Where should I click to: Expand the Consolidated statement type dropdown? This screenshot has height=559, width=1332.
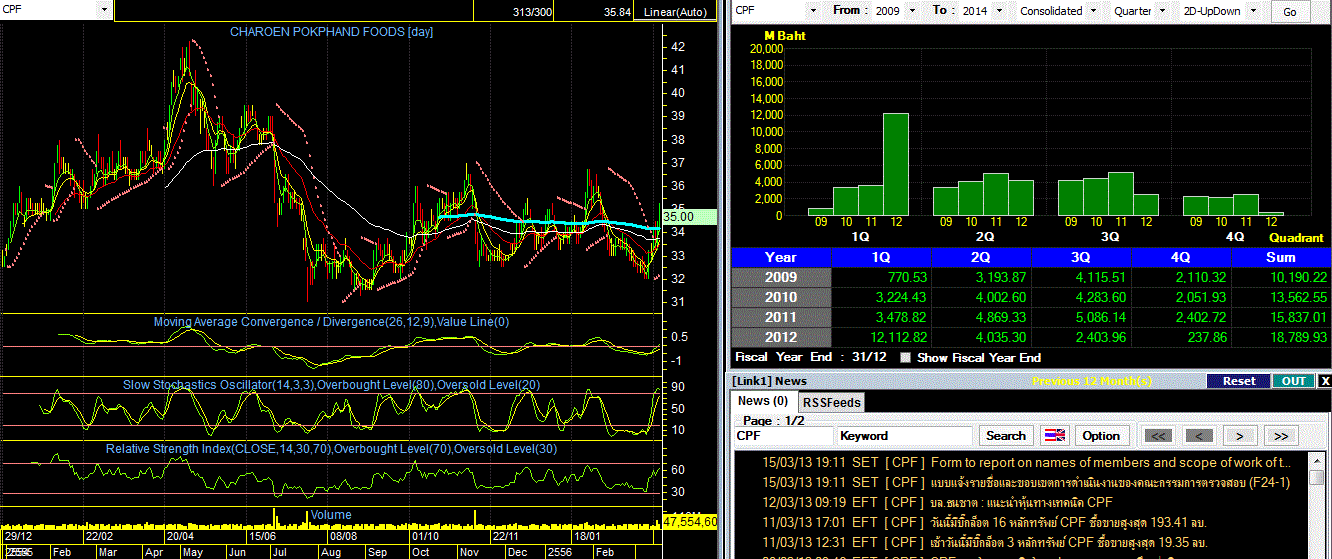[1093, 11]
